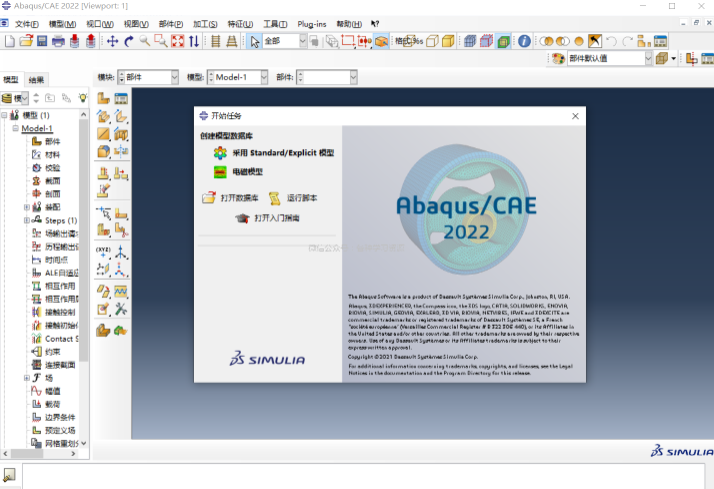Screen dimensions: 714x489
Task: Expand the Steps (1) tree node
Action: (x=27, y=220)
